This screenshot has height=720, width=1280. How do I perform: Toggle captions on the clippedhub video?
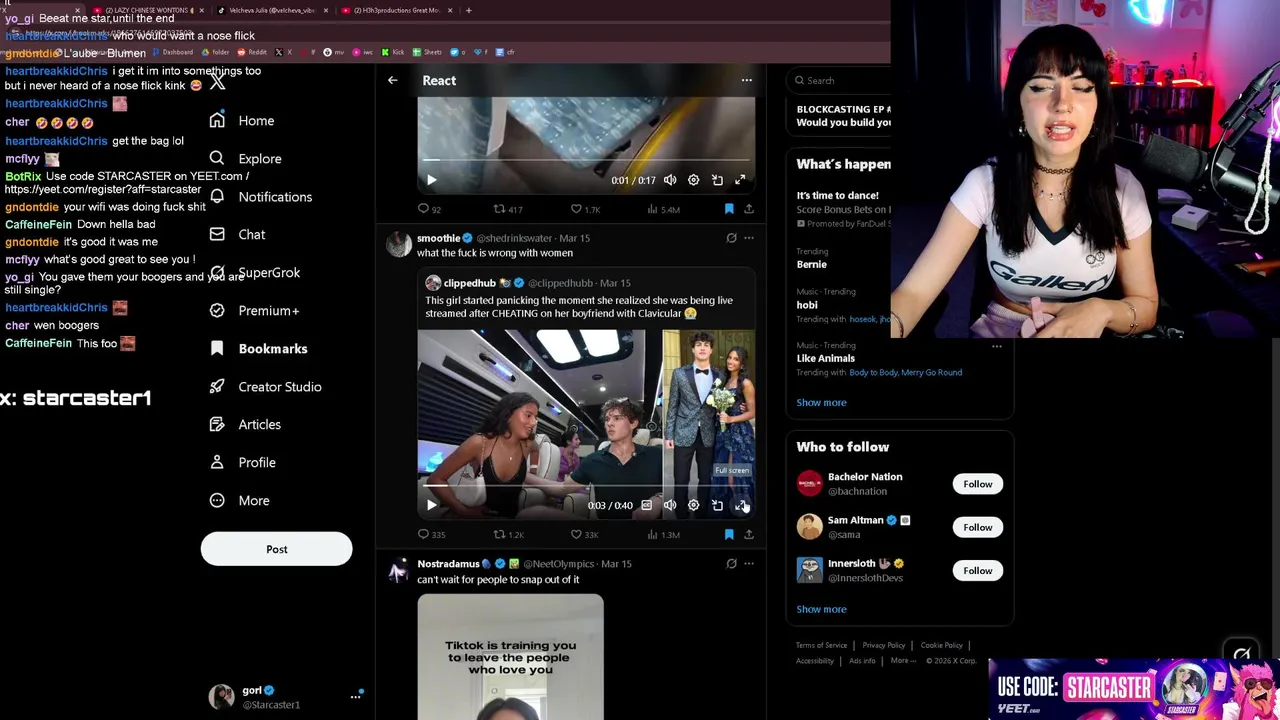coord(646,505)
